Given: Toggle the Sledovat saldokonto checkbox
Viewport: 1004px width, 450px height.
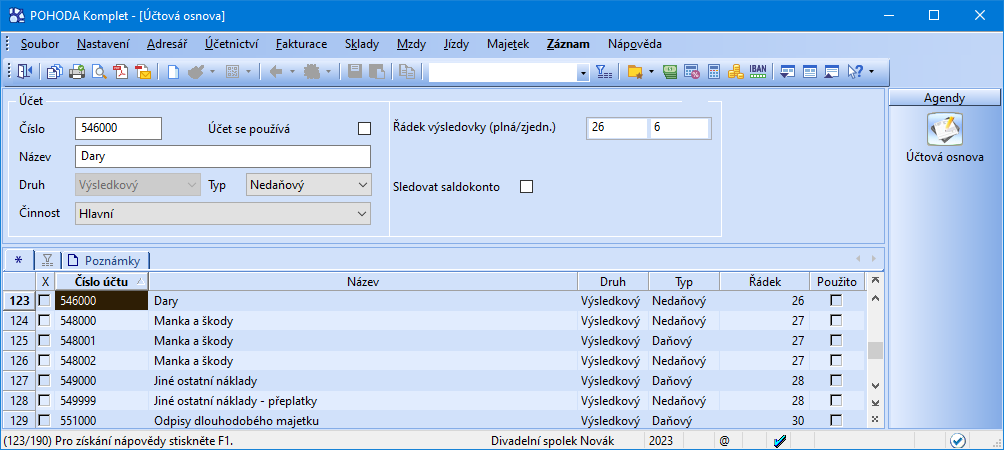Looking at the screenshot, I should tap(526, 187).
